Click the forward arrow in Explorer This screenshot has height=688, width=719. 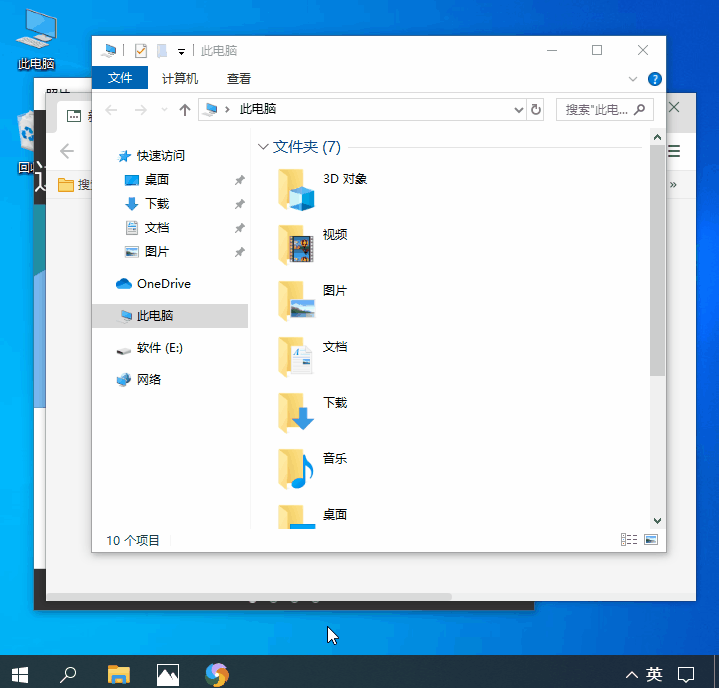[141, 110]
